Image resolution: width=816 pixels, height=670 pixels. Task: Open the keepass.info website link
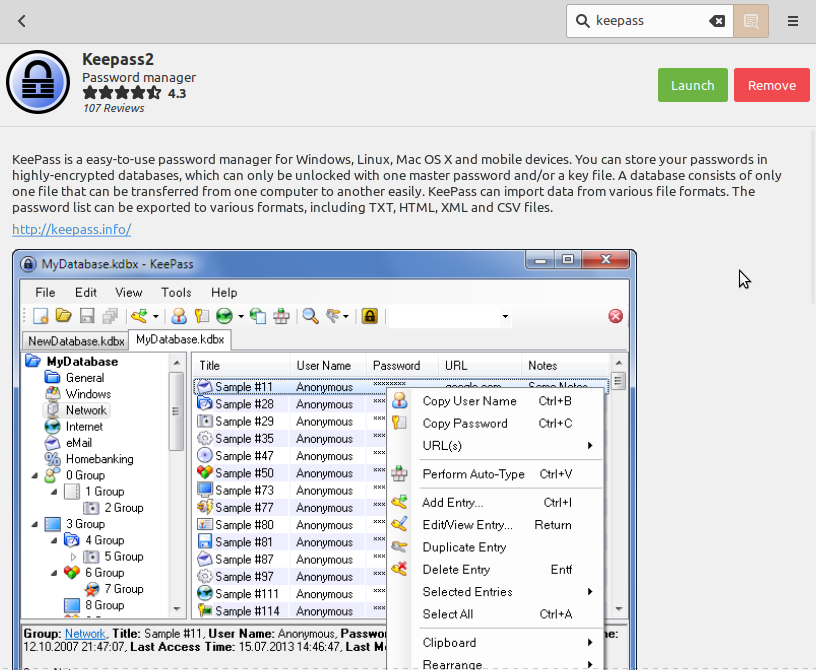(71, 229)
